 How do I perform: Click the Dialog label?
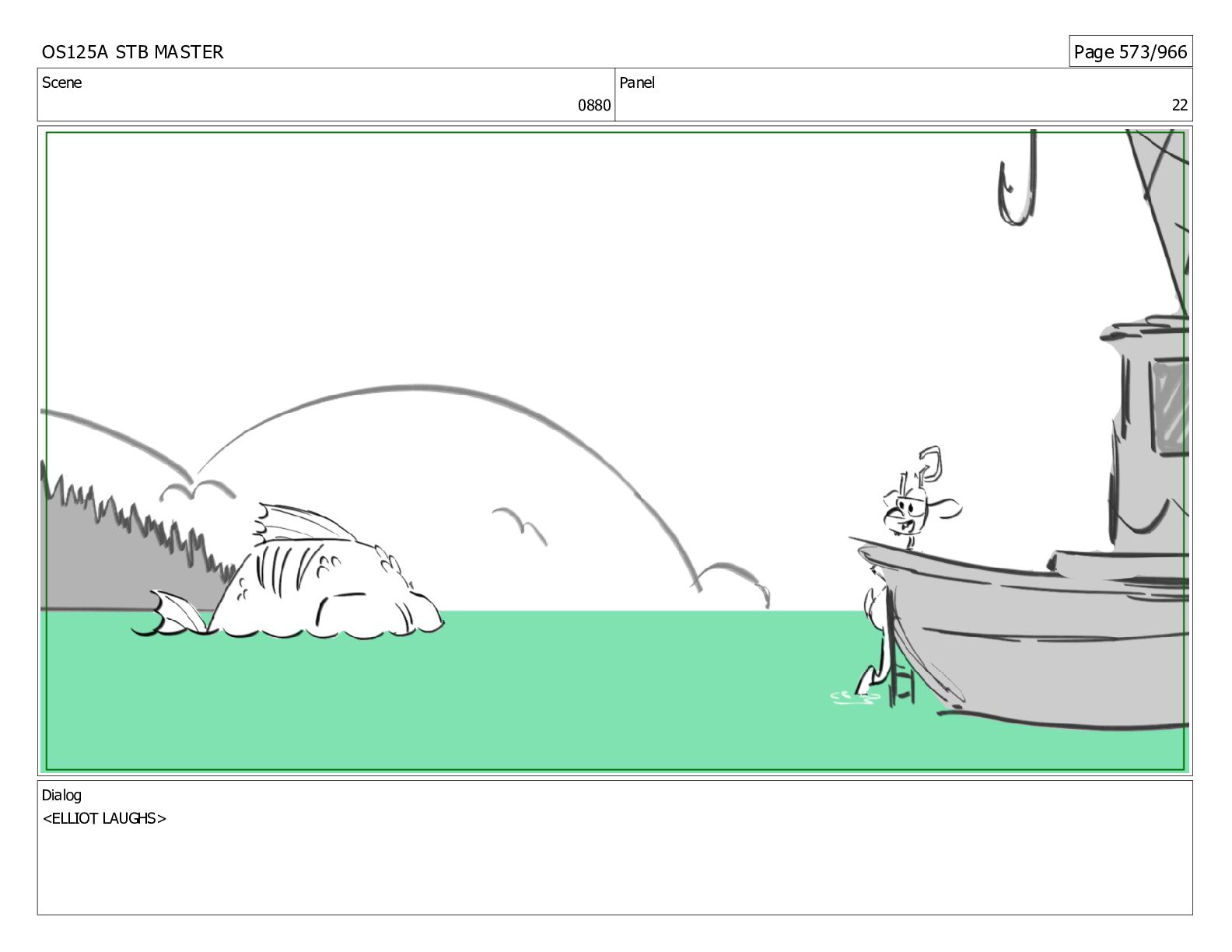tap(61, 795)
